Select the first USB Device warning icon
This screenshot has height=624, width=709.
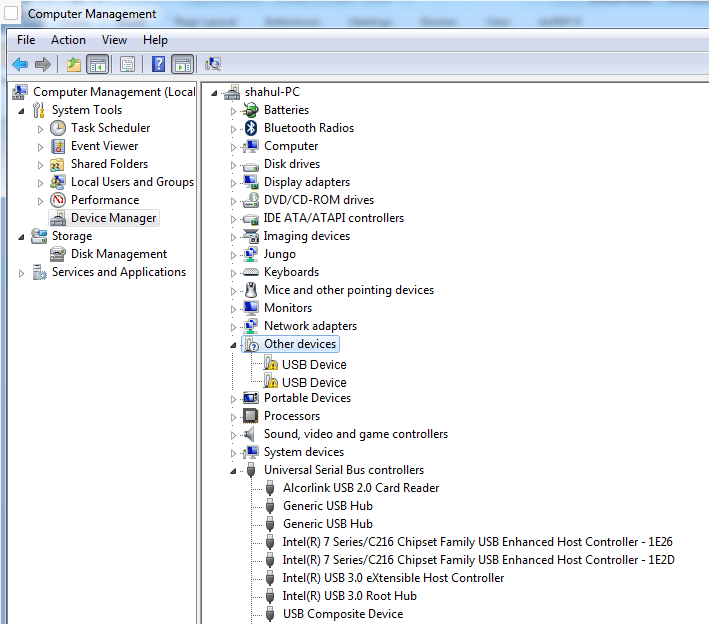pos(271,365)
